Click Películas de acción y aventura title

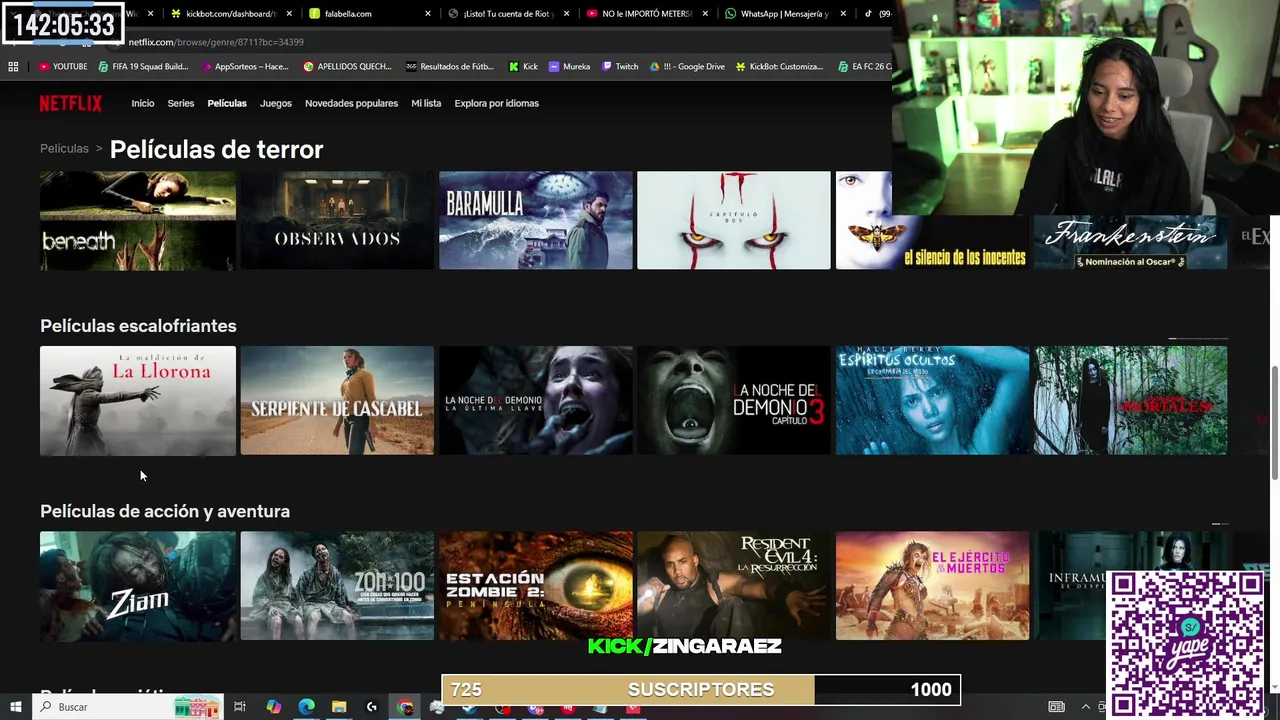click(165, 511)
